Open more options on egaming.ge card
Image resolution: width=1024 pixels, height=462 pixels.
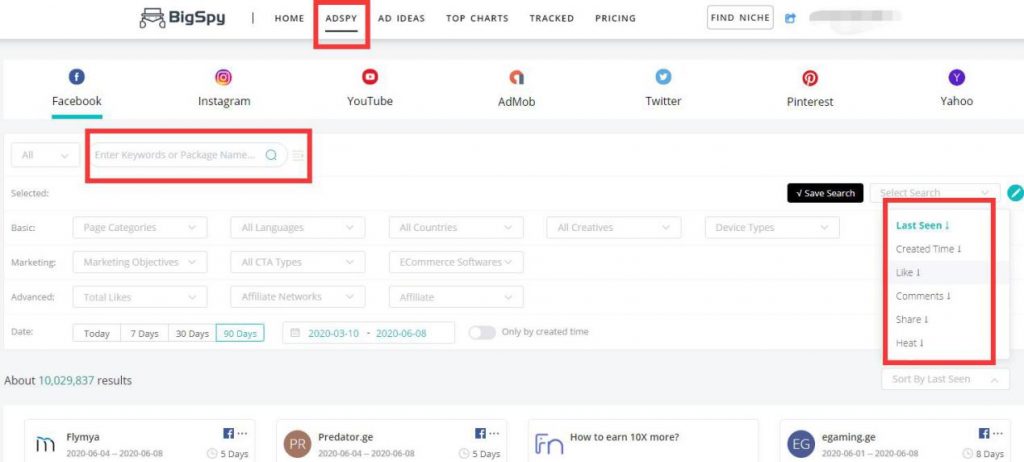[x=998, y=433]
